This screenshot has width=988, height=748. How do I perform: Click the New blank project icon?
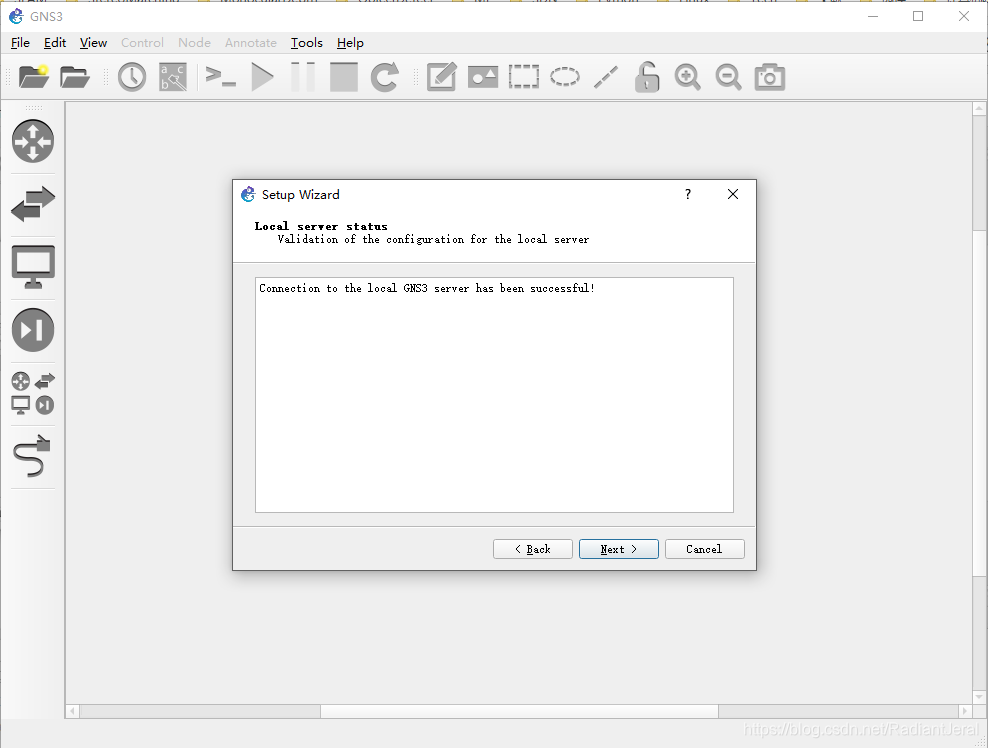(x=34, y=77)
